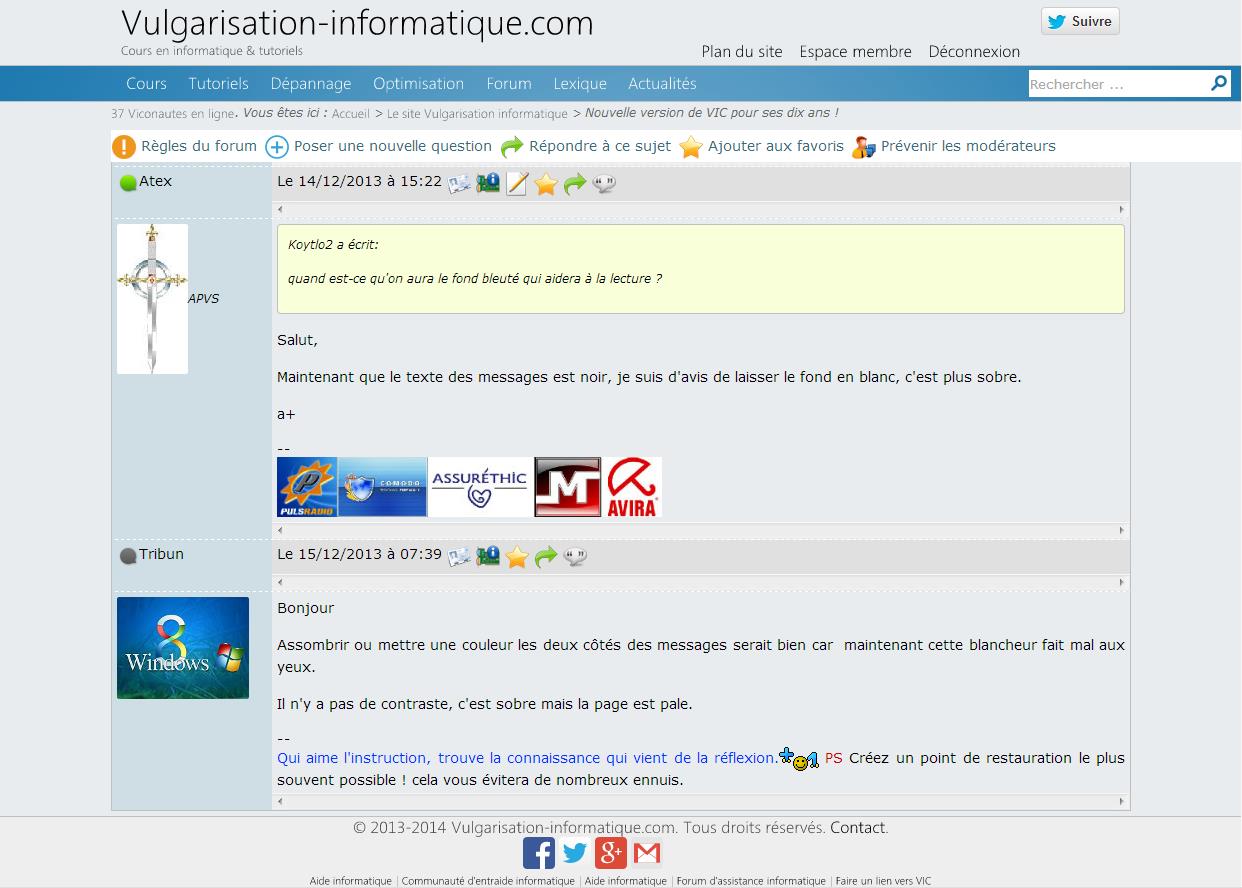Click Répondre à ce sujet link
Image resolution: width=1242 pixels, height=888 pixels.
[x=600, y=146]
